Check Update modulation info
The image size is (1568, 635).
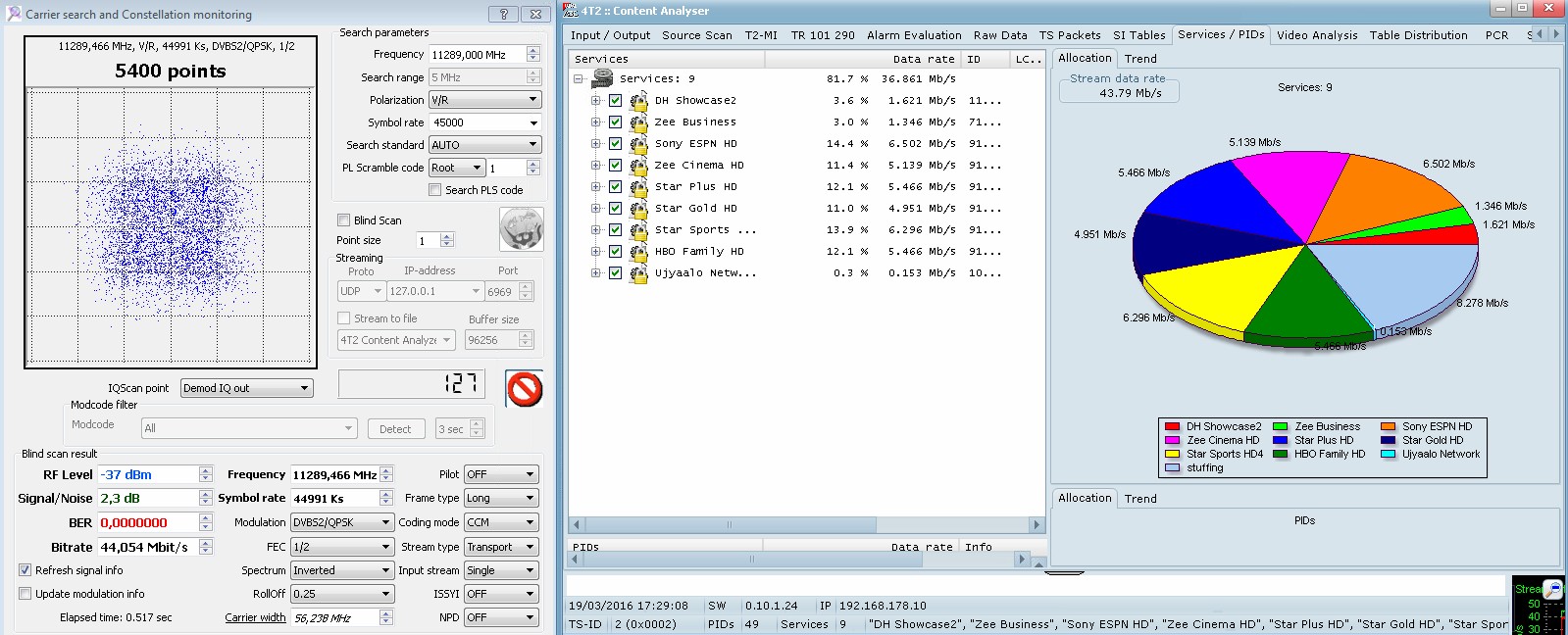tap(25, 593)
